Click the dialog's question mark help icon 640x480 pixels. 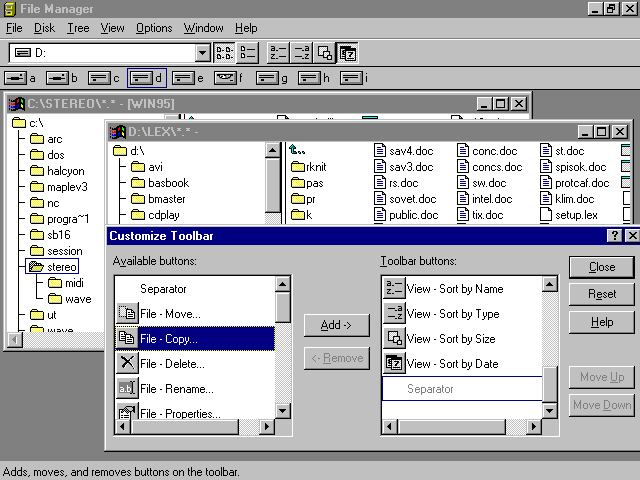coord(614,236)
